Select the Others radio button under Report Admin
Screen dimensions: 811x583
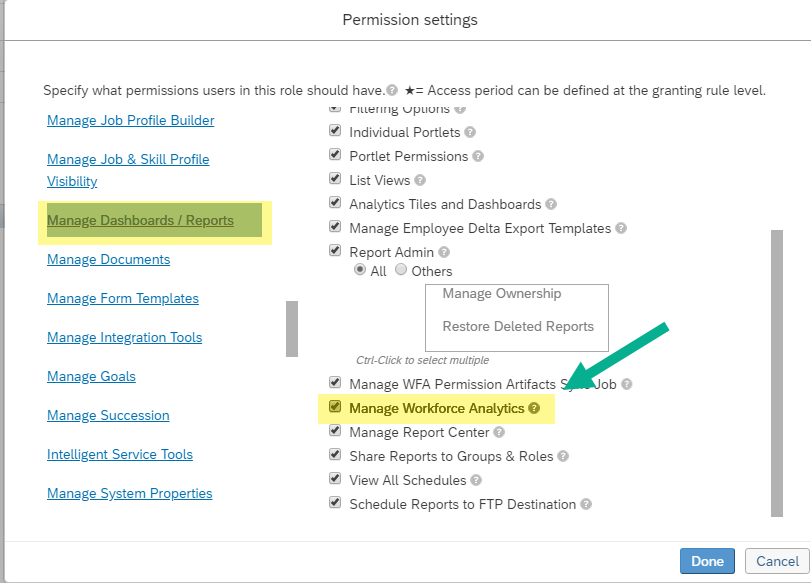[401, 270]
